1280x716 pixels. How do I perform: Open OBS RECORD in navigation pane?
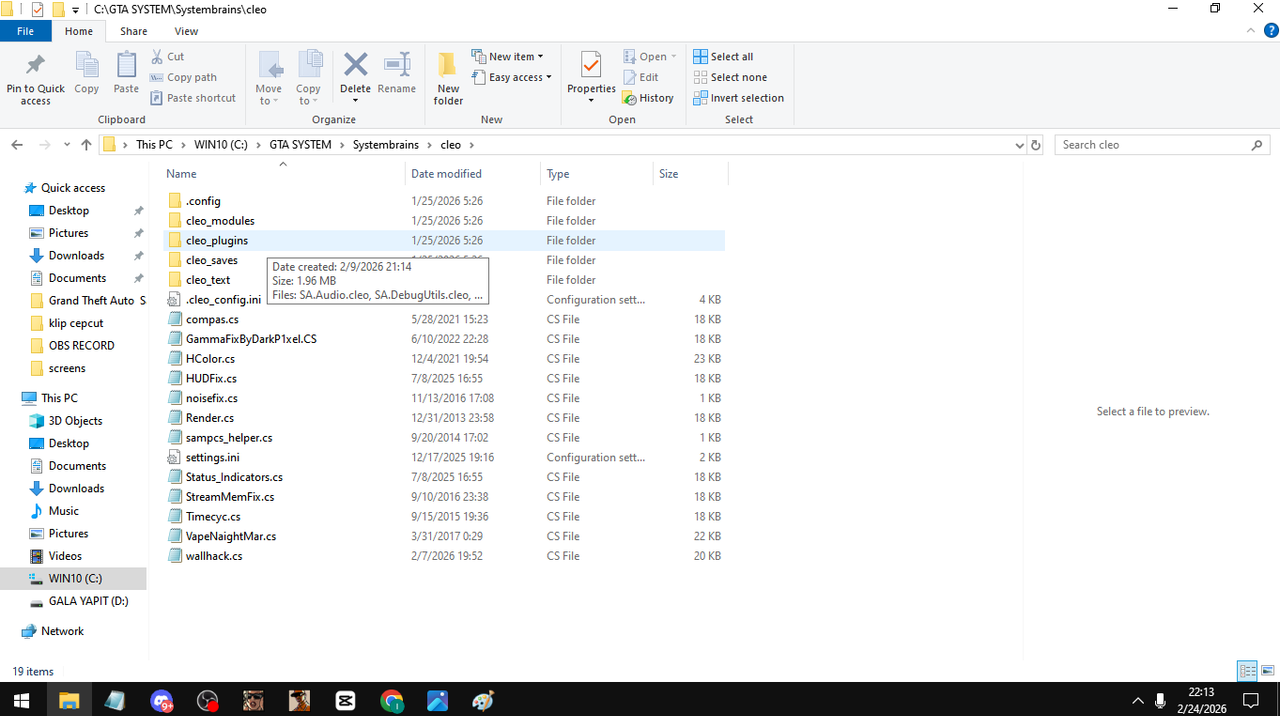81,346
